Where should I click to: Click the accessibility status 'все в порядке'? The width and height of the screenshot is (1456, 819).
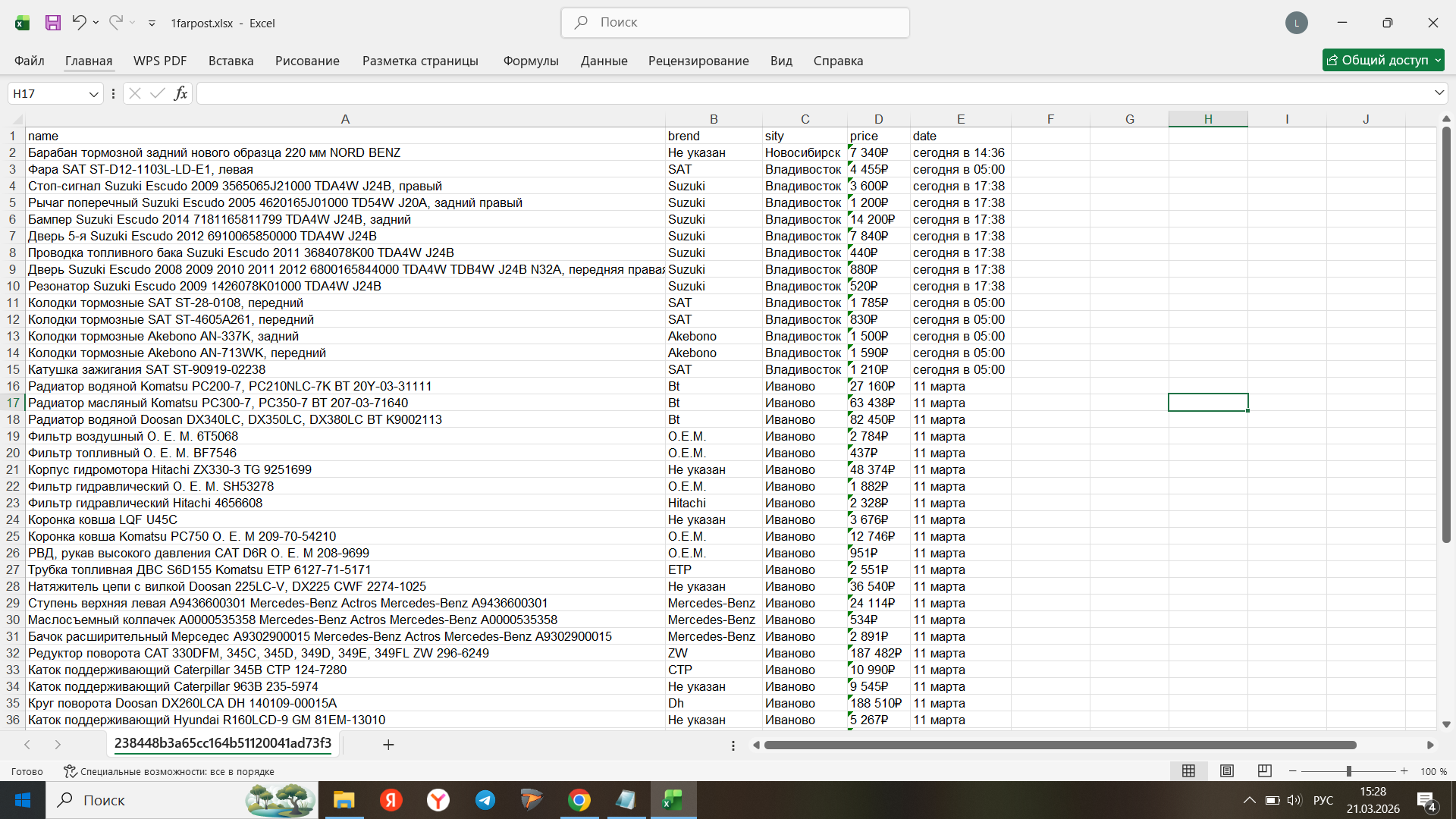(168, 771)
